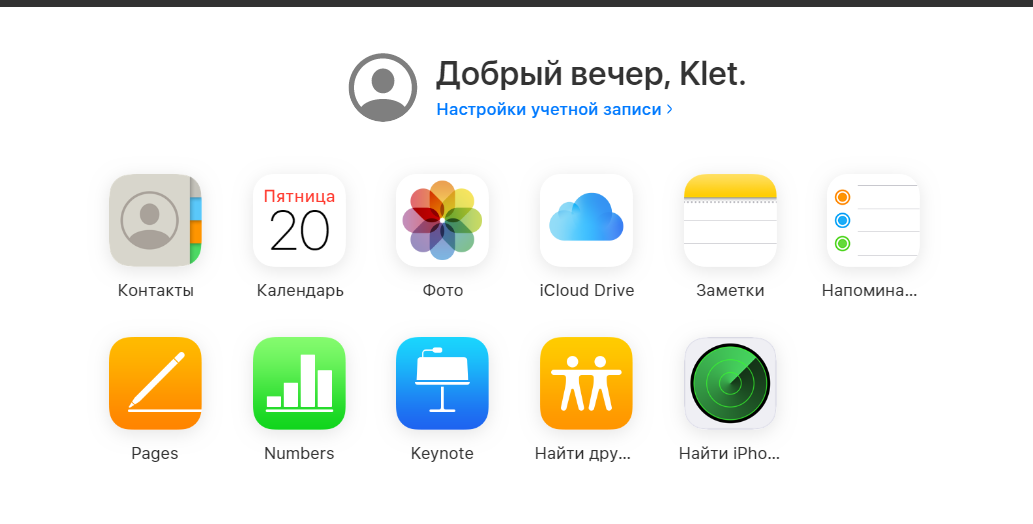Screen dimensions: 1033x524
Task: Open the blue Keynote podium icon
Action: [443, 384]
